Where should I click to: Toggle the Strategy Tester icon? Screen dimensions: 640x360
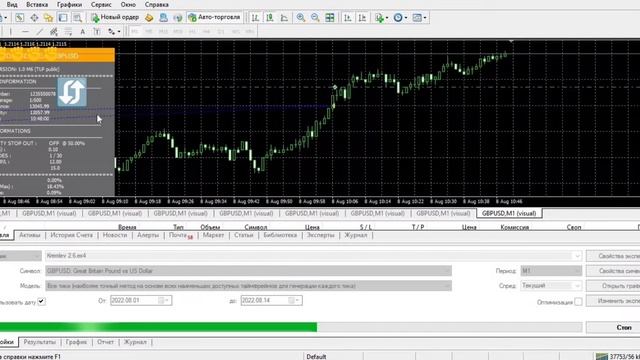click(x=77, y=18)
